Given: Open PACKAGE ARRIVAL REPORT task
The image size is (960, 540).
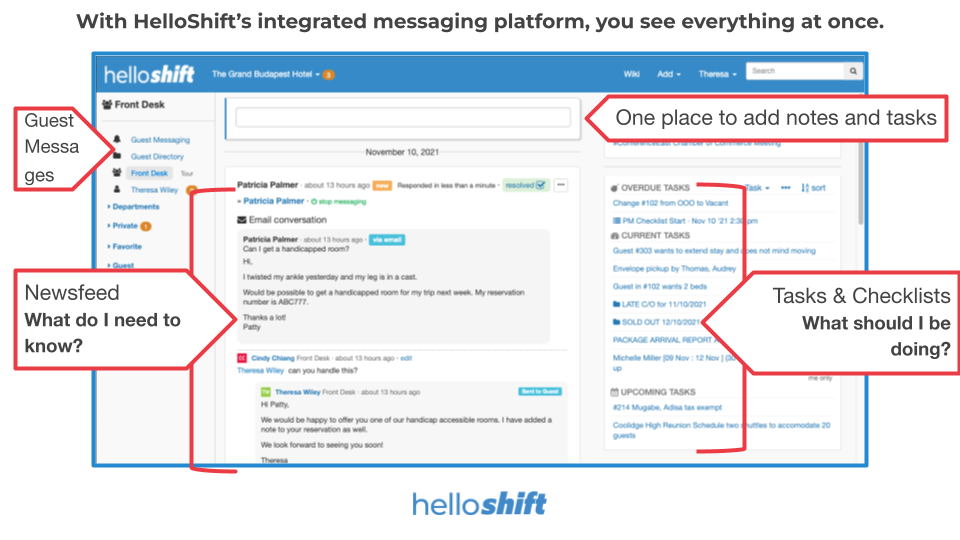Looking at the screenshot, I should (665, 340).
